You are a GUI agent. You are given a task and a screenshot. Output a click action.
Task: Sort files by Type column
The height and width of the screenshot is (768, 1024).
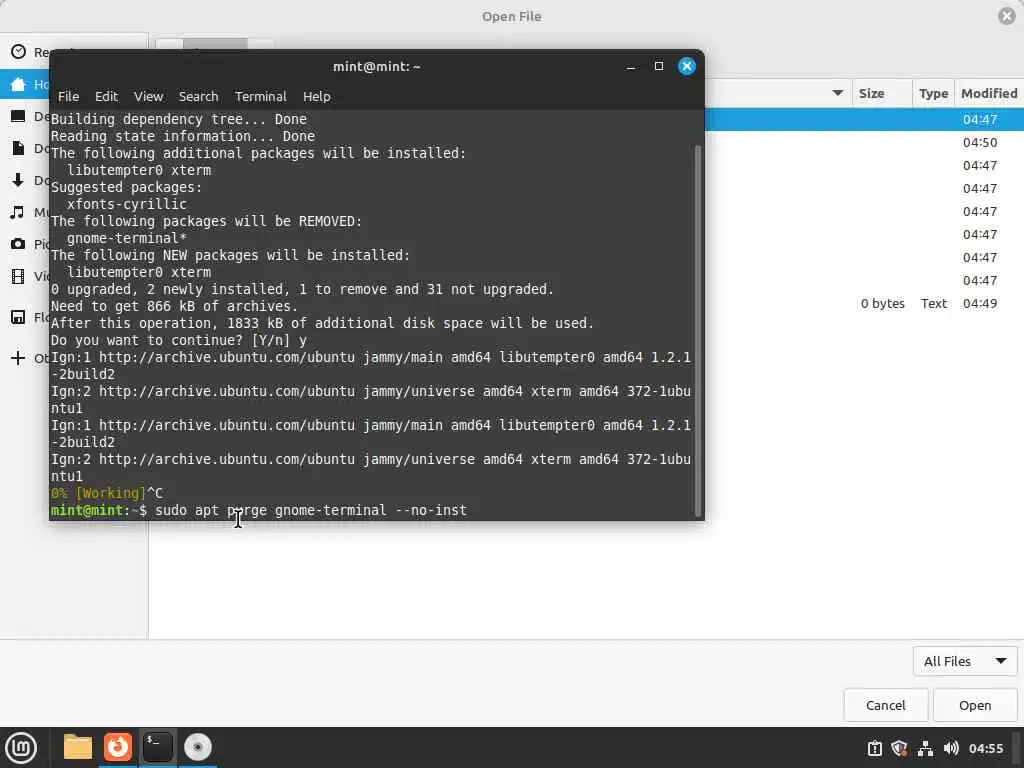[x=933, y=93]
